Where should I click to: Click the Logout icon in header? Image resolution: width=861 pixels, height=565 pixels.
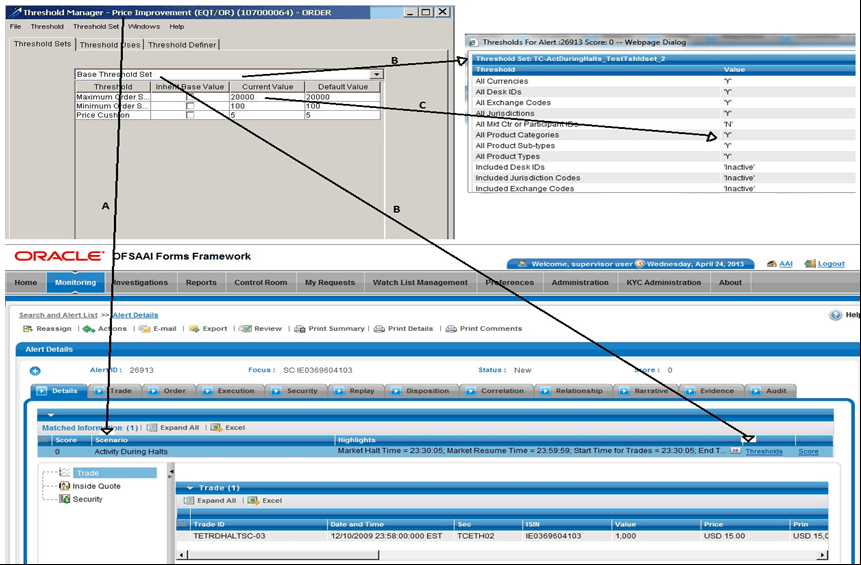(809, 264)
